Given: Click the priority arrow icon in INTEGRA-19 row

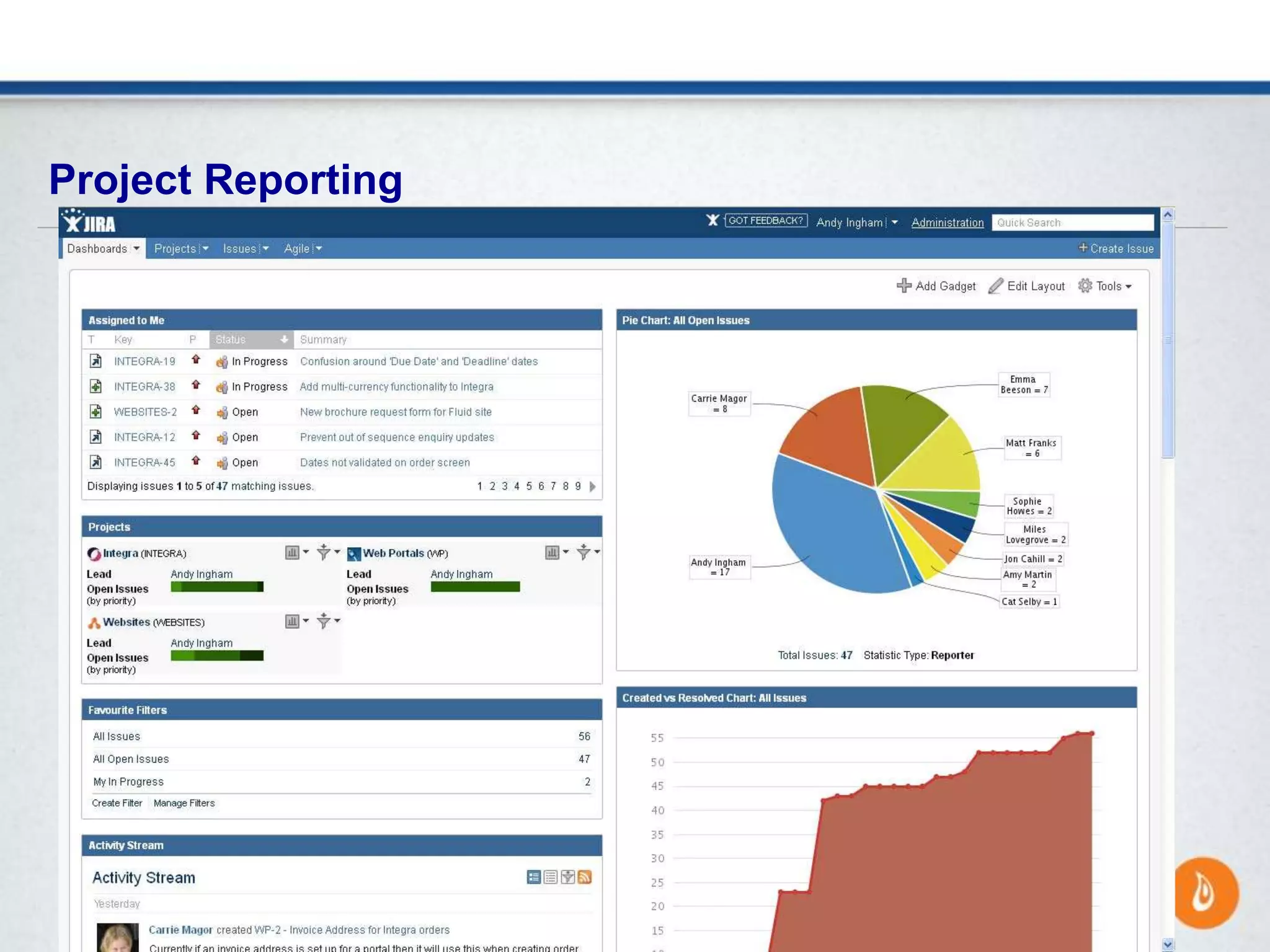Looking at the screenshot, I should (196, 359).
